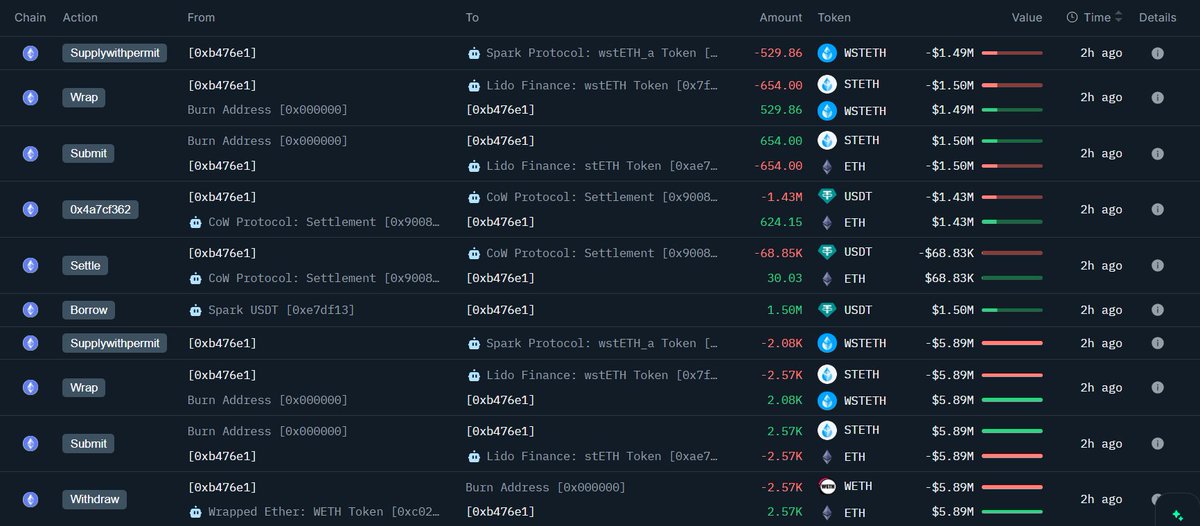The width and height of the screenshot is (1200, 526).
Task: Click the Details column header
Action: tap(1157, 17)
